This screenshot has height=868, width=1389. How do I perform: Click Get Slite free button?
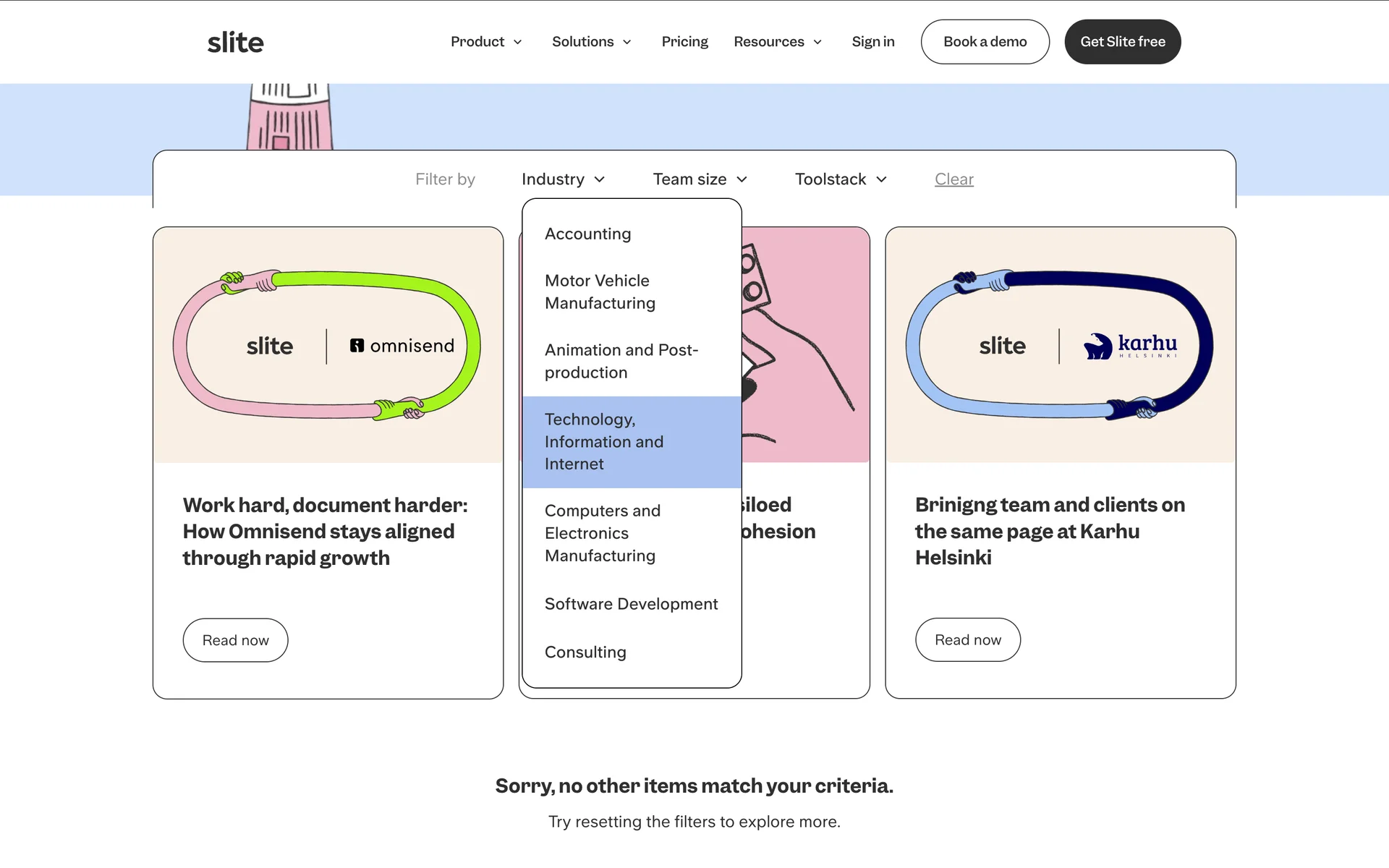point(1122,42)
